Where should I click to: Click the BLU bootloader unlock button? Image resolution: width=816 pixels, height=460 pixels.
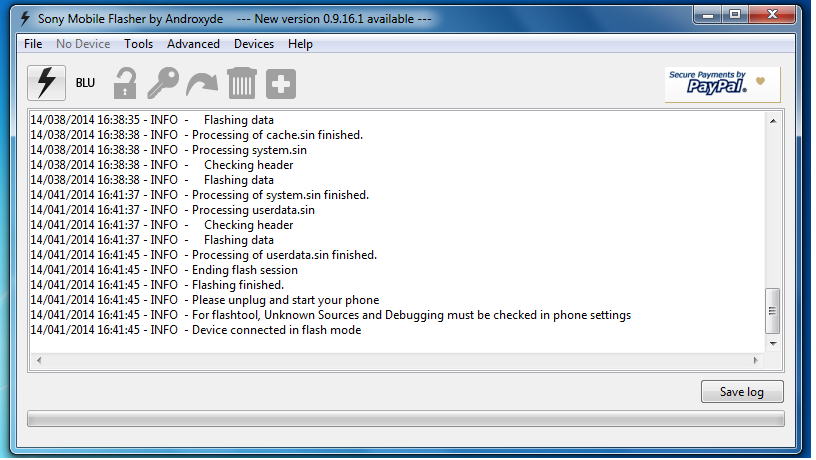[86, 83]
